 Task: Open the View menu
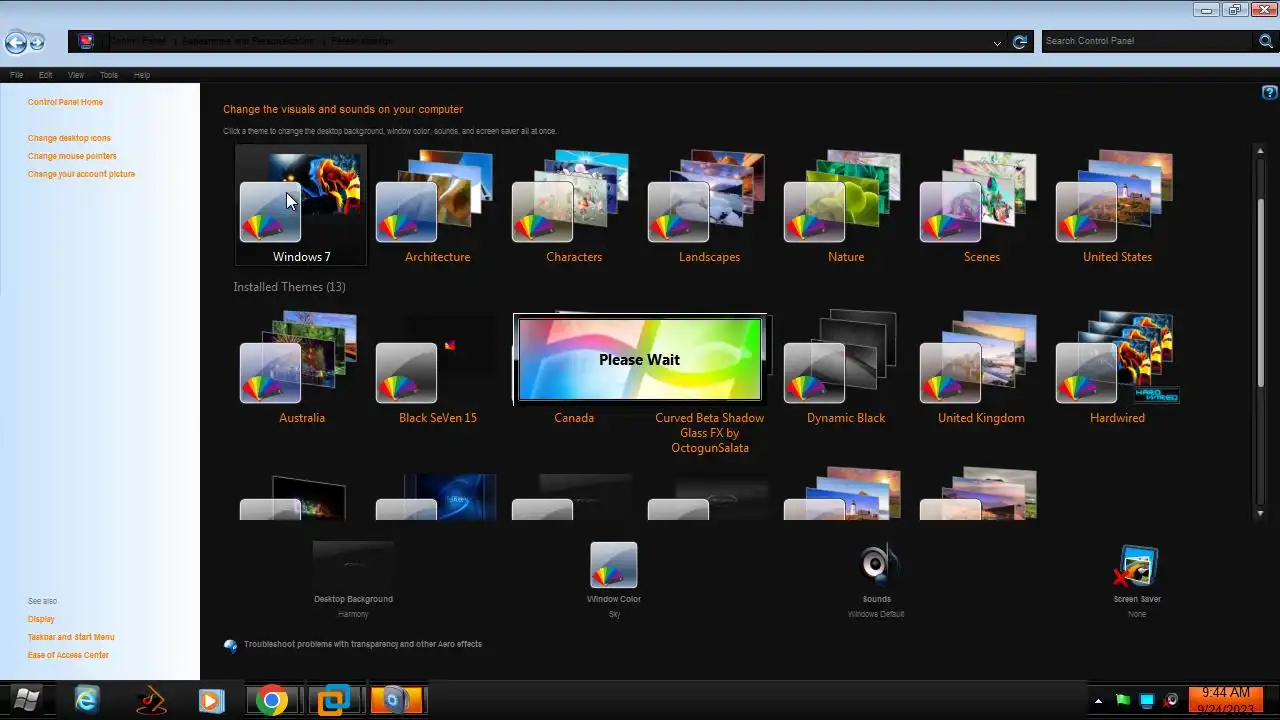(x=76, y=75)
